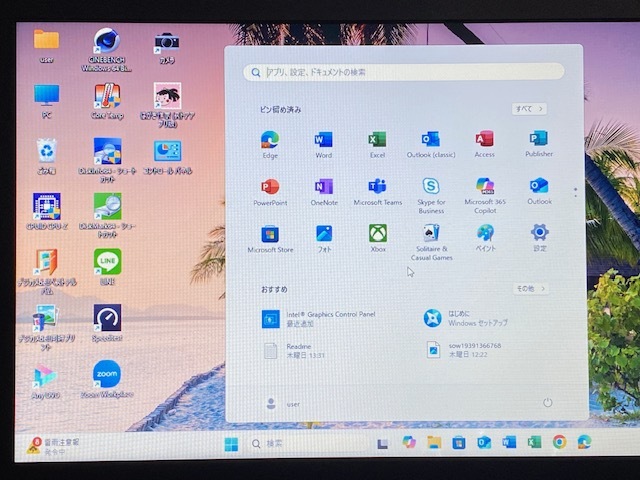The height and width of the screenshot is (480, 640).
Task: Open 設定 (Settings) pinned app
Action: [x=540, y=238]
